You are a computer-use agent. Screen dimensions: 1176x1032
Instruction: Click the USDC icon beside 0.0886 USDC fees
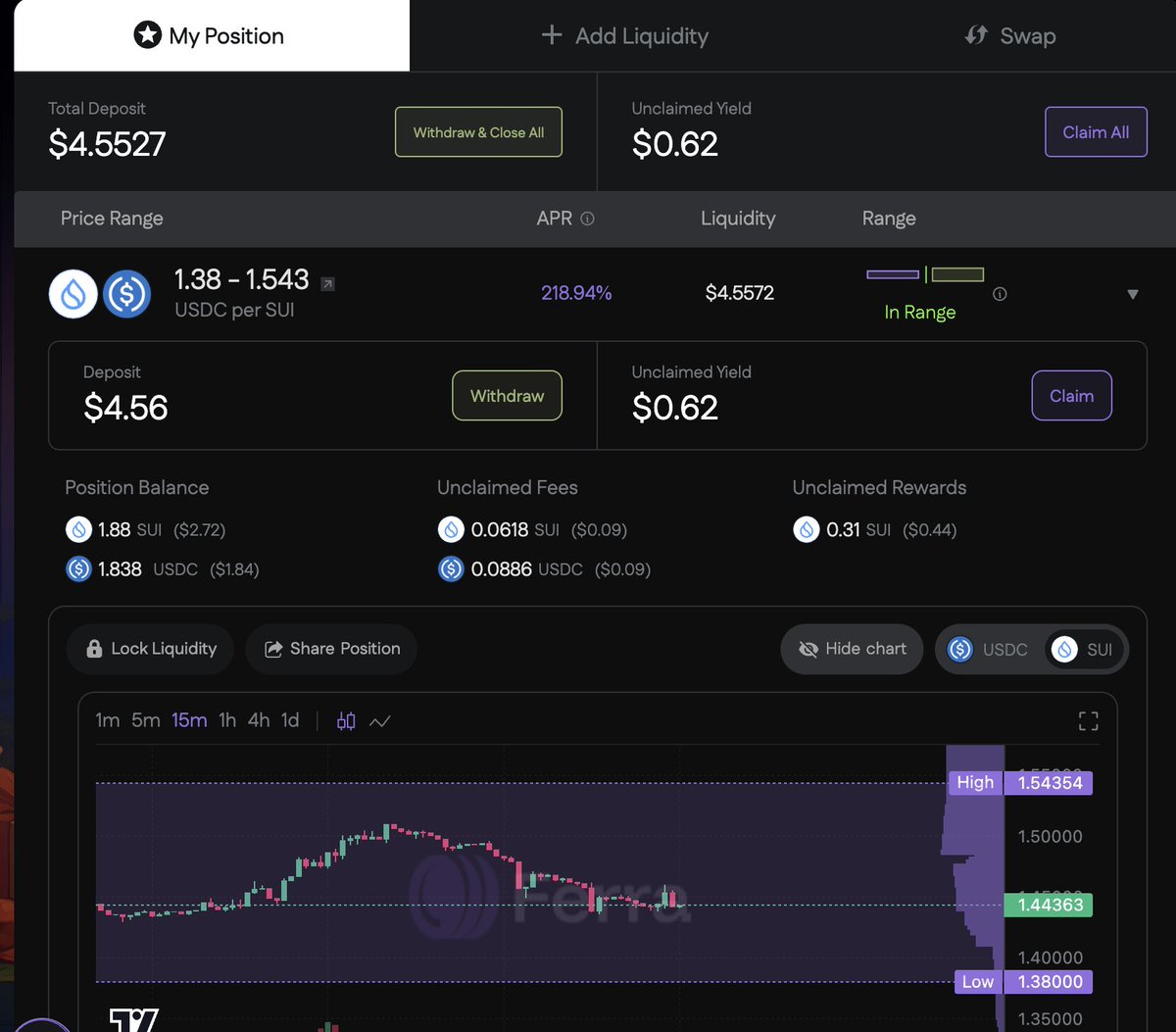click(x=451, y=569)
